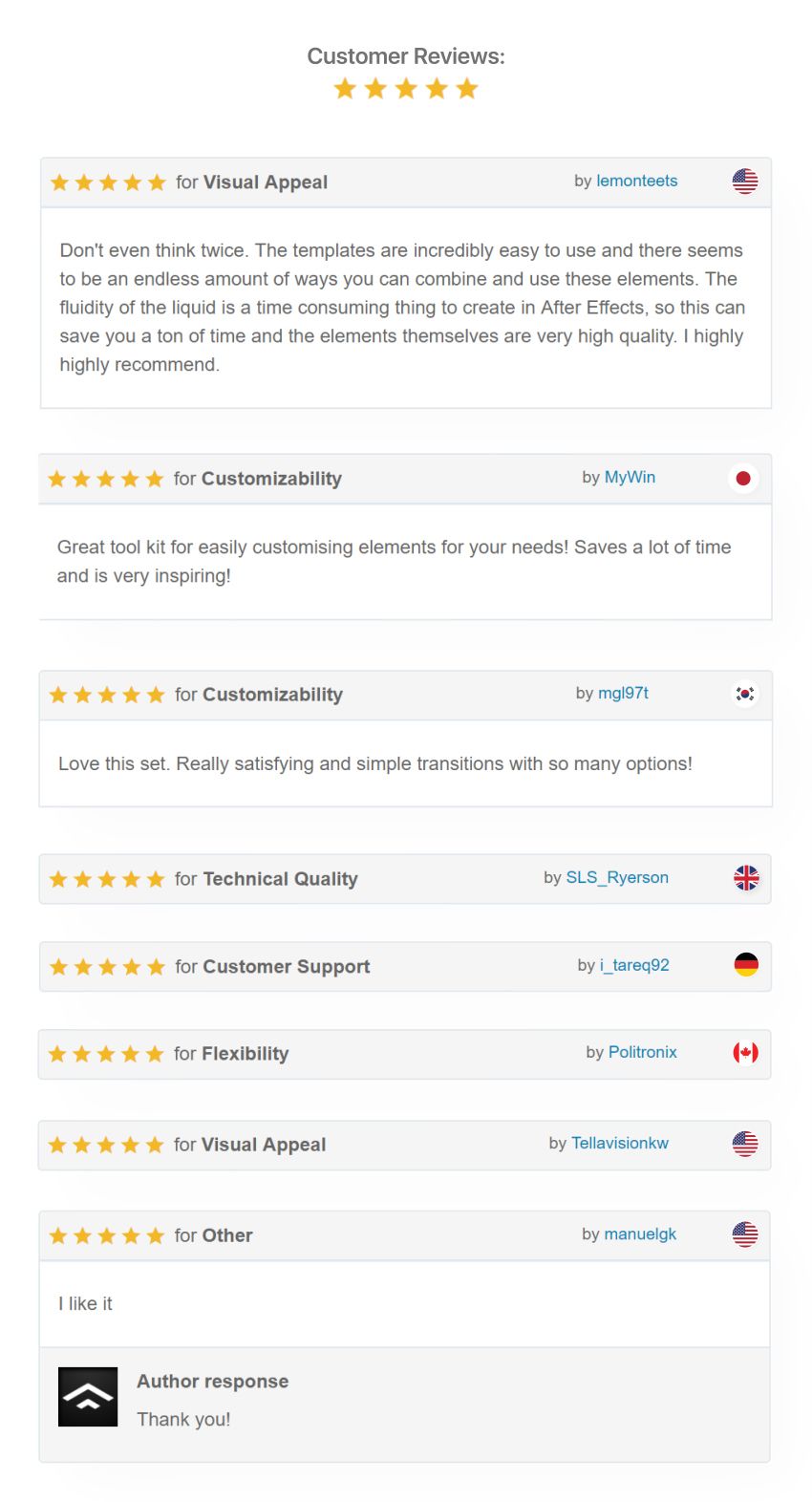Click the Japan flag next to MyWin
Screen dimensions: 812x1502
tap(743, 478)
